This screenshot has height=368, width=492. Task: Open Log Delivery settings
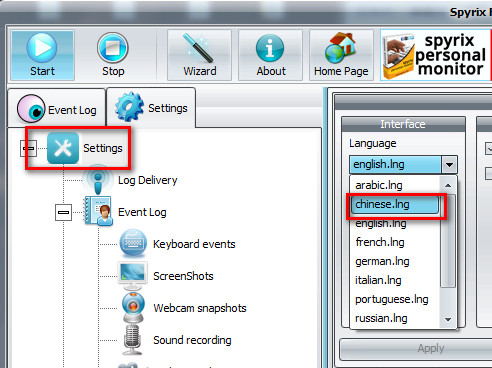click(148, 180)
